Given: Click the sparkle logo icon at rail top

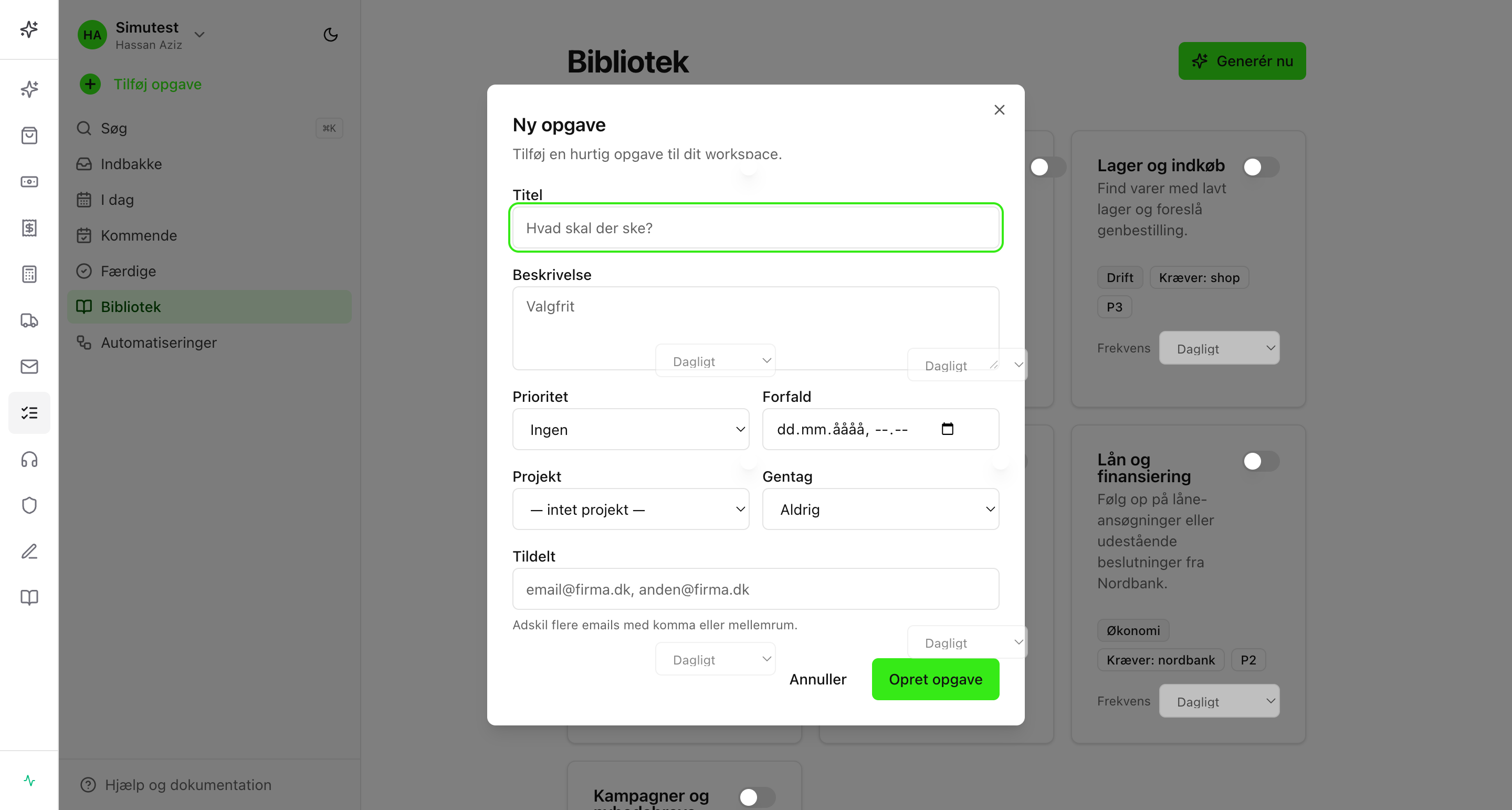Looking at the screenshot, I should [x=29, y=29].
